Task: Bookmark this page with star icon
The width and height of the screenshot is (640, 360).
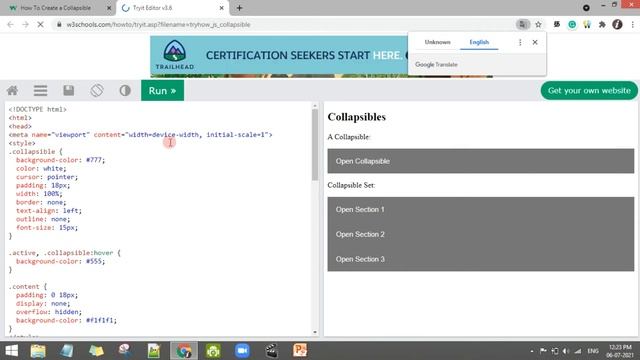Action: pyautogui.click(x=538, y=24)
